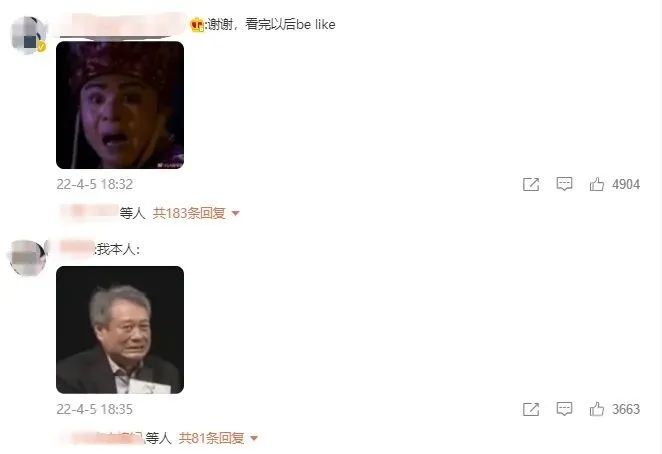Open the 共81条回复 replies link

[211, 438]
